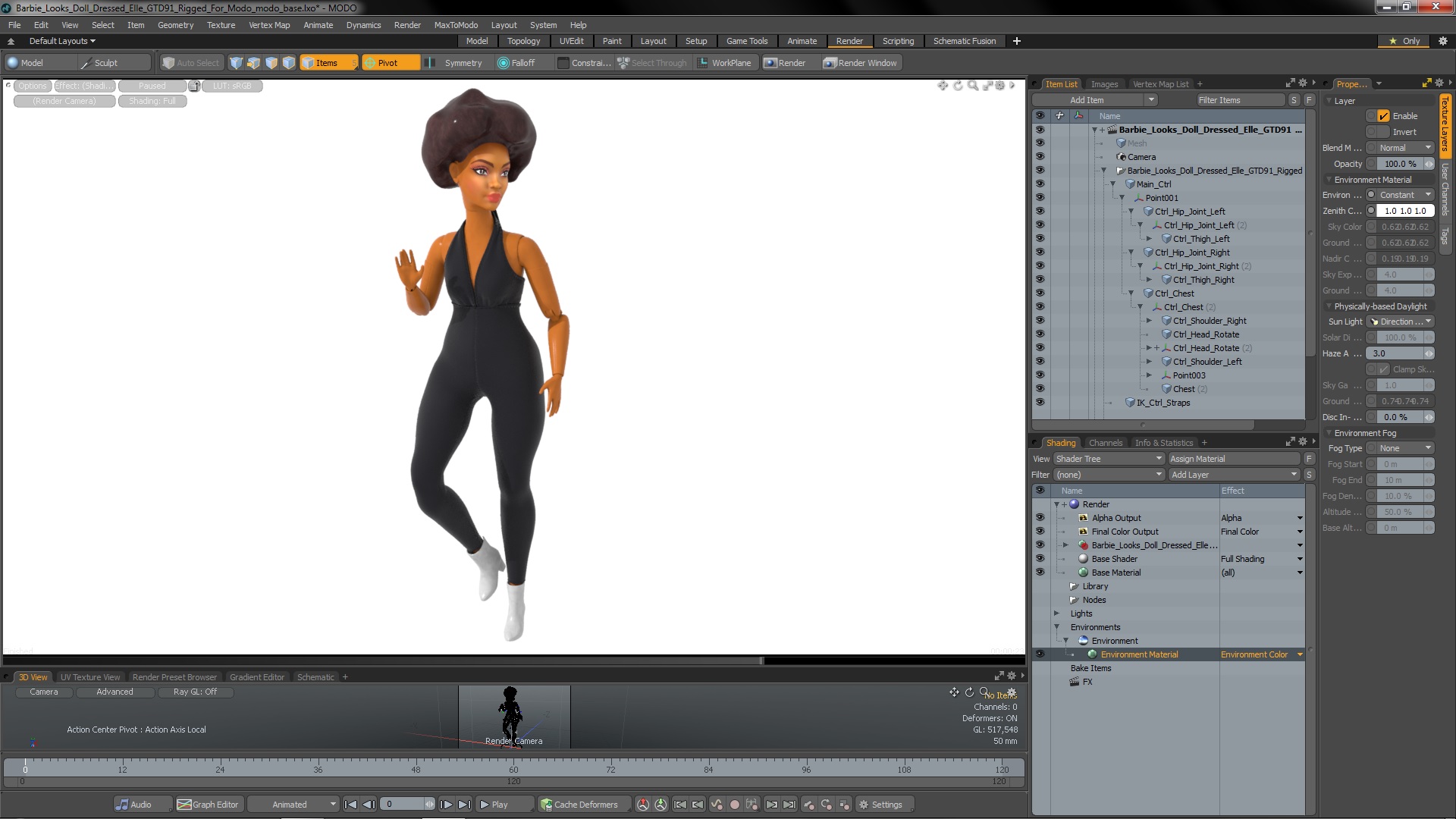Step to next frame
Image resolution: width=1456 pixels, height=819 pixels.
[447, 805]
